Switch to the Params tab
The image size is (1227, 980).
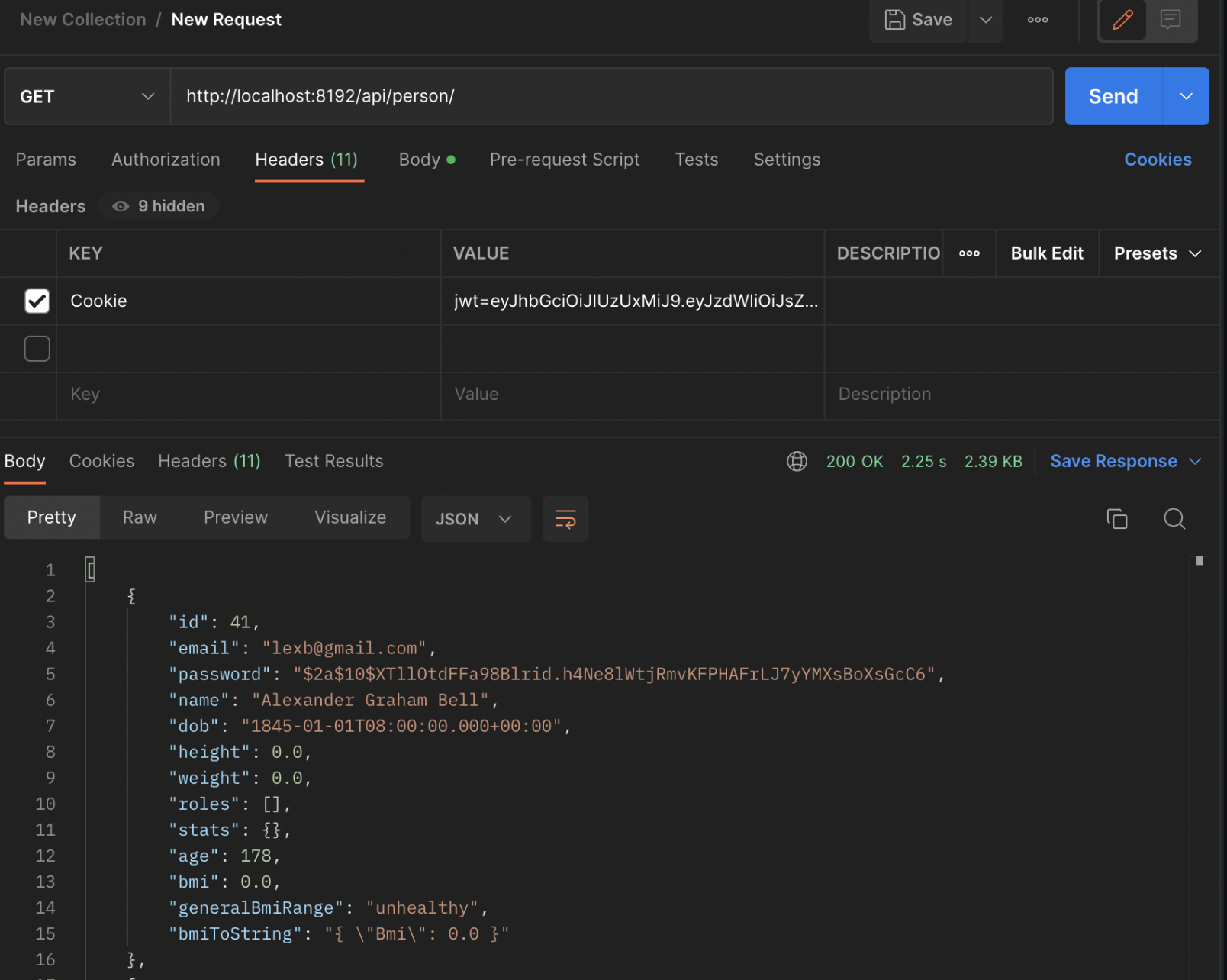(46, 160)
